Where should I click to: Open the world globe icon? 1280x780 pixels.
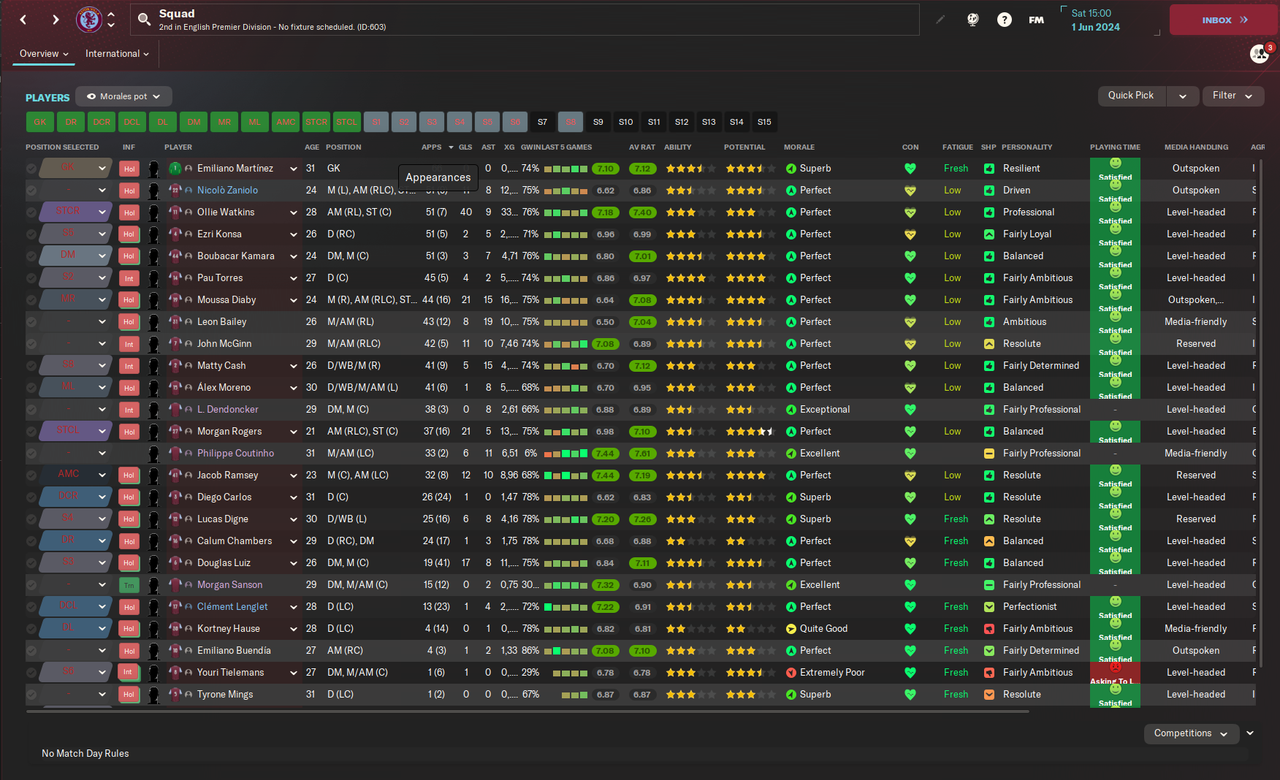(972, 19)
